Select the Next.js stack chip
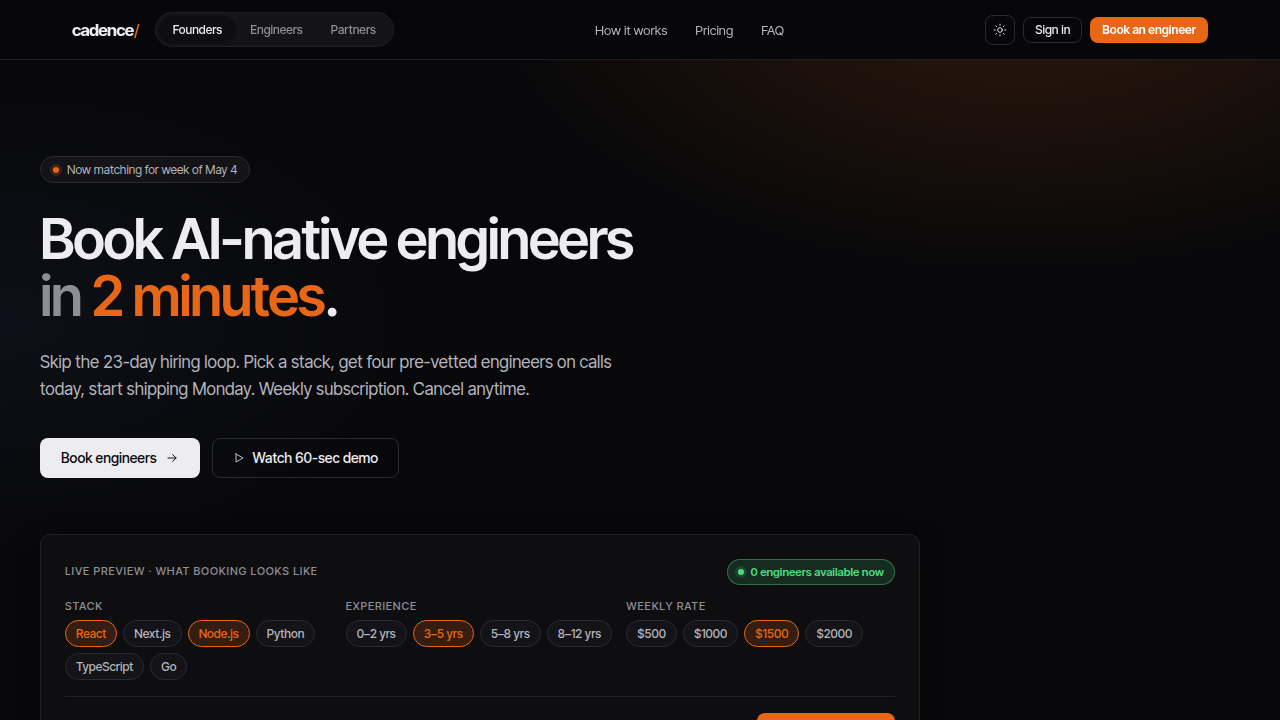The image size is (1280, 720). pos(152,634)
